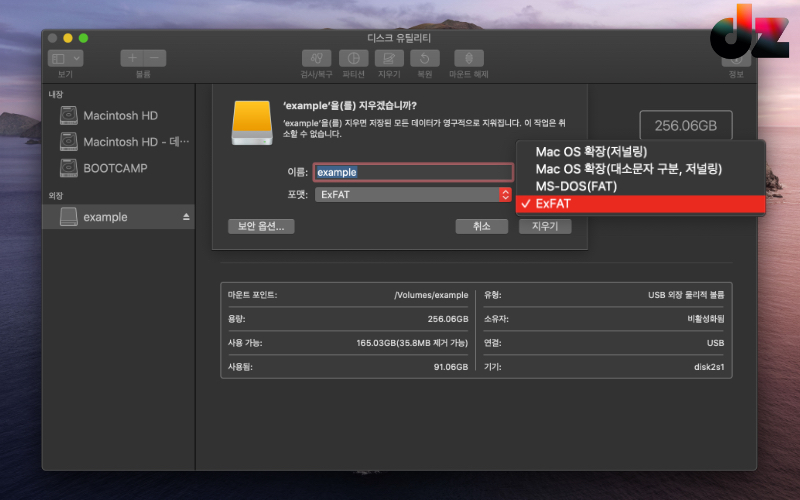The height and width of the screenshot is (500, 800).
Task: Click the 256.06GB capacity box
Action: tap(686, 126)
